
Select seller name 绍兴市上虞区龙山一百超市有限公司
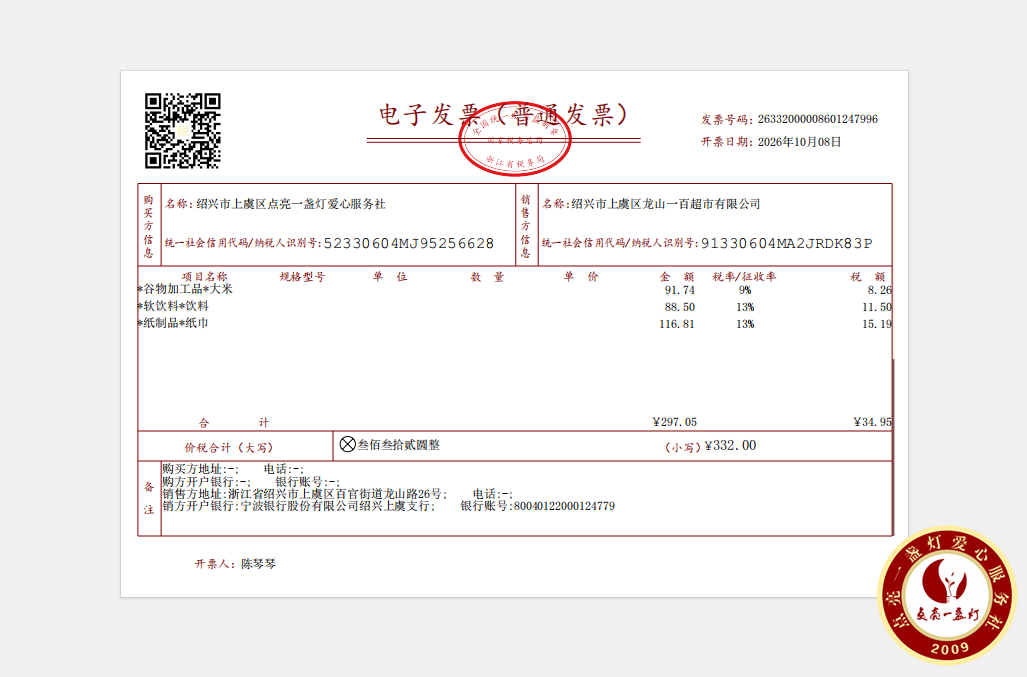point(665,204)
